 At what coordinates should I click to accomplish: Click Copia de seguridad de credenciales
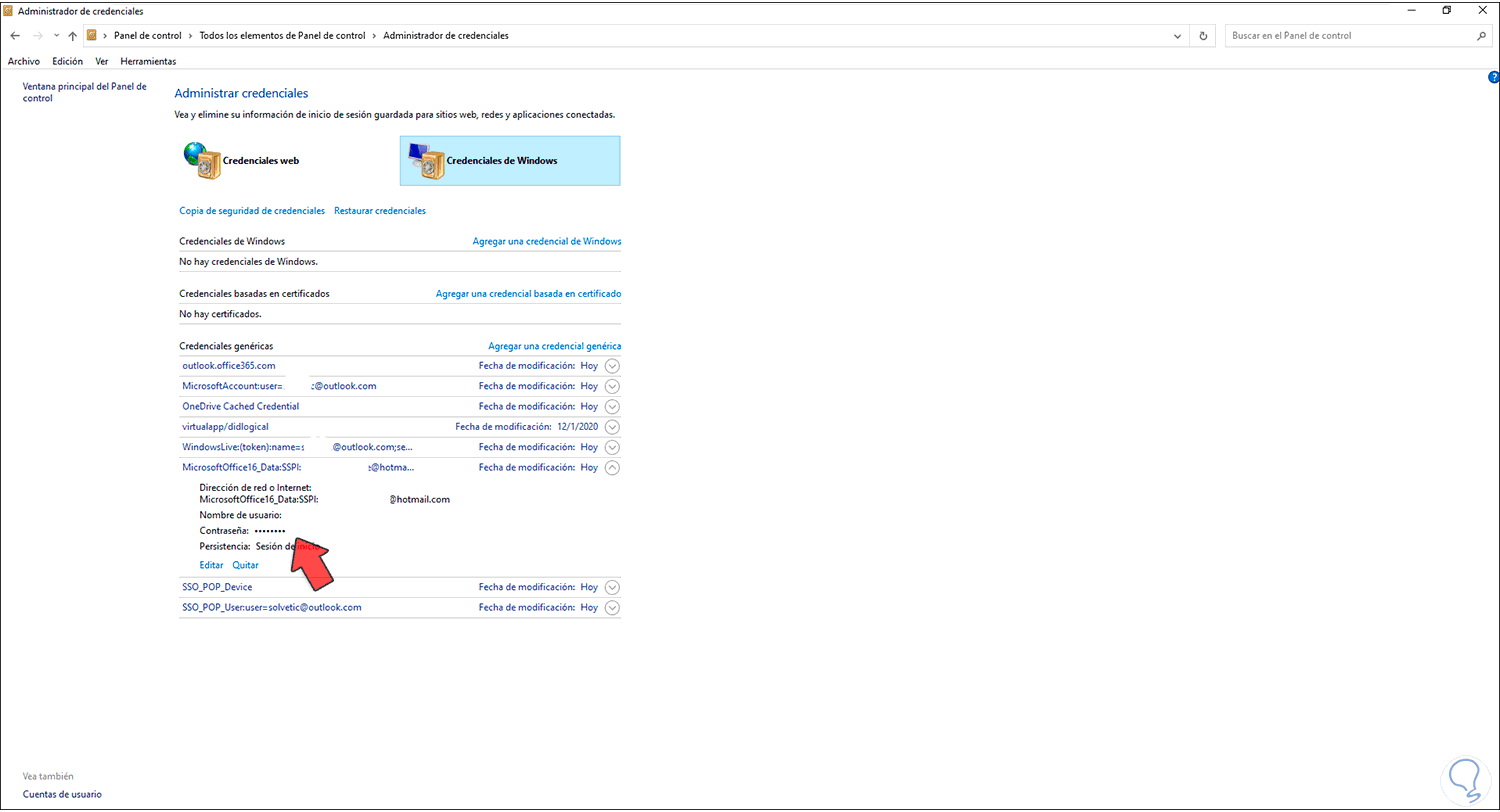(252, 211)
